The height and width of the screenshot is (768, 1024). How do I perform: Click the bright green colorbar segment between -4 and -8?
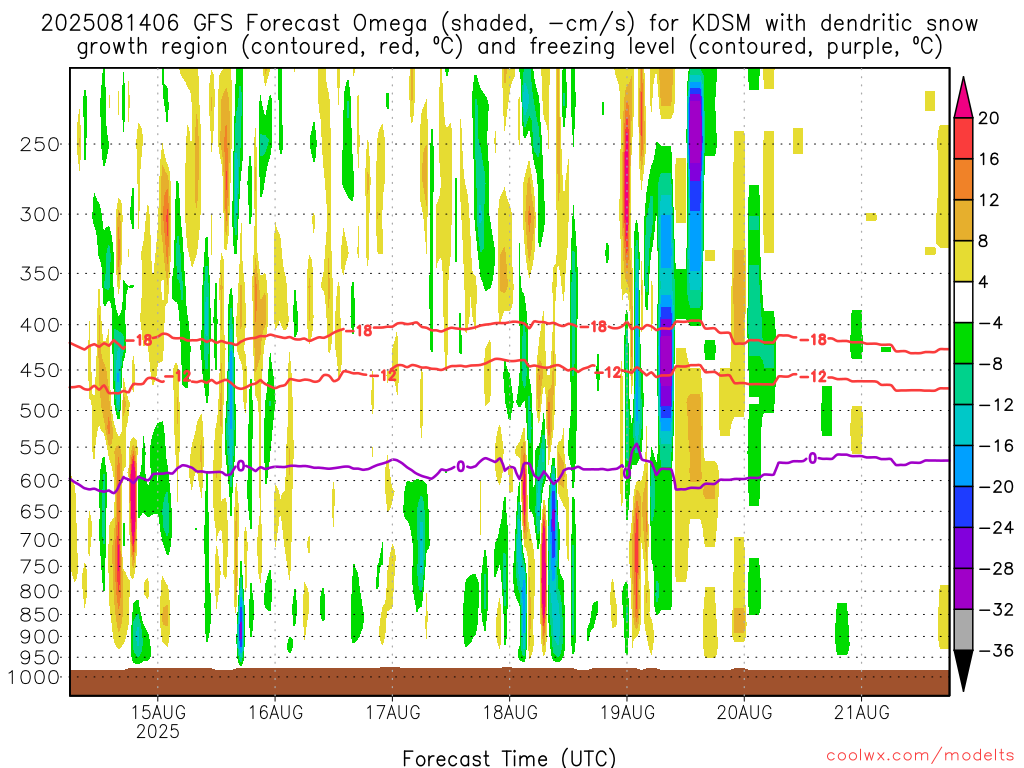coord(963,344)
